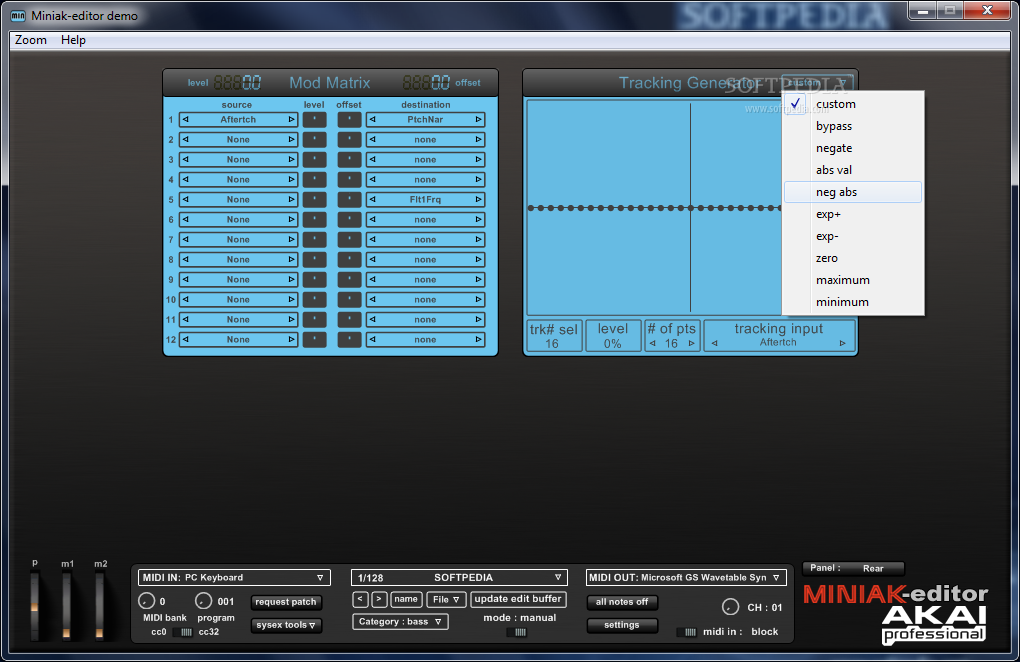The image size is (1020, 662).
Task: Click the offset knob on Mod Matrix row 10
Action: [349, 300]
